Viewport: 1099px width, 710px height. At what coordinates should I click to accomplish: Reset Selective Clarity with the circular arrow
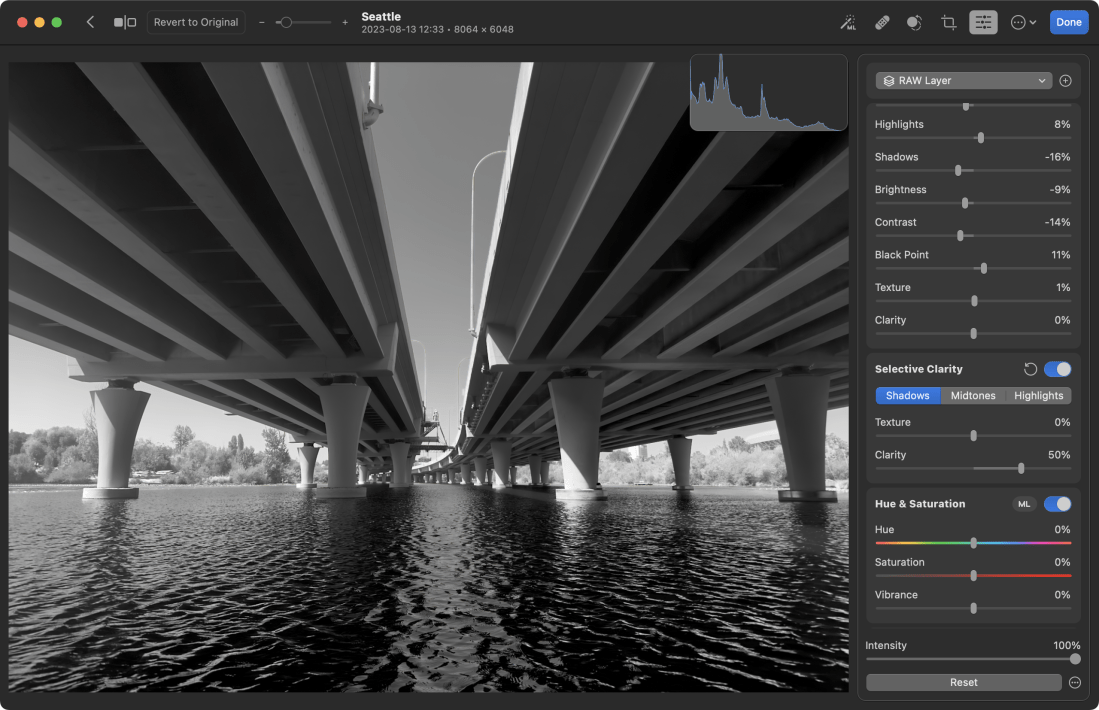click(1030, 369)
